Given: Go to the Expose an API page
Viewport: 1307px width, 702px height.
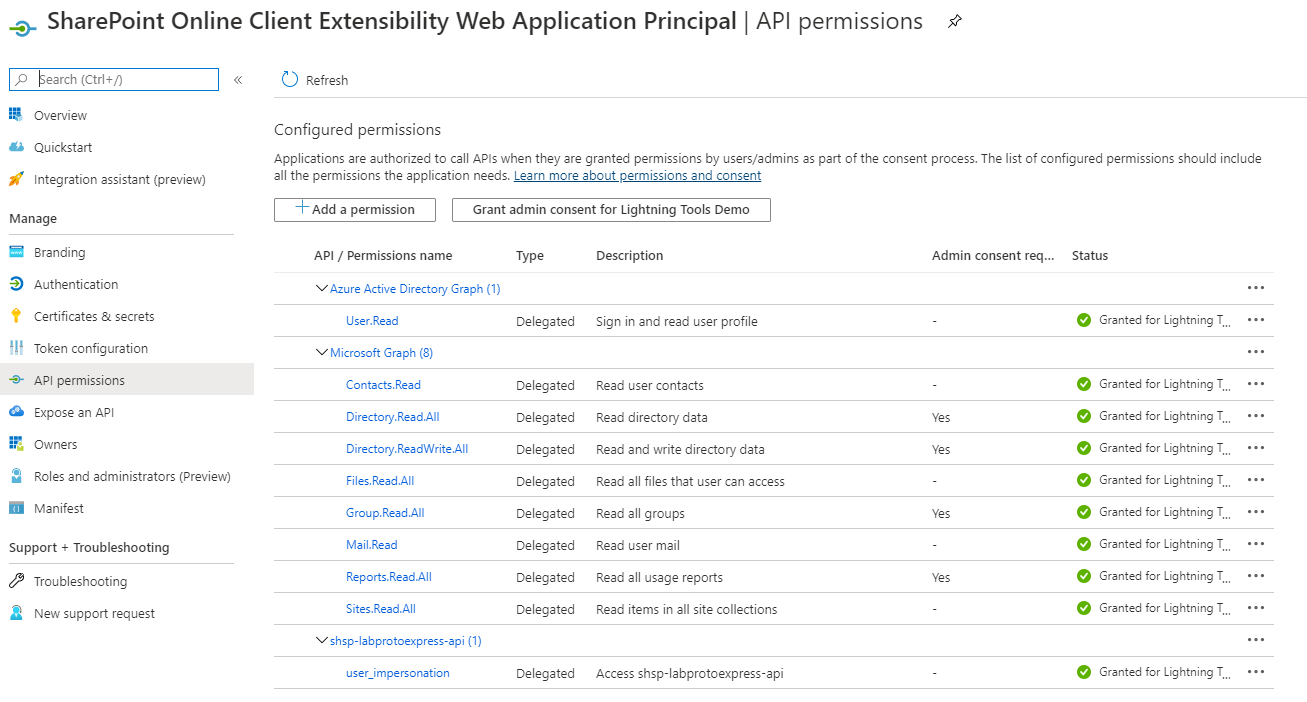Looking at the screenshot, I should click(73, 411).
